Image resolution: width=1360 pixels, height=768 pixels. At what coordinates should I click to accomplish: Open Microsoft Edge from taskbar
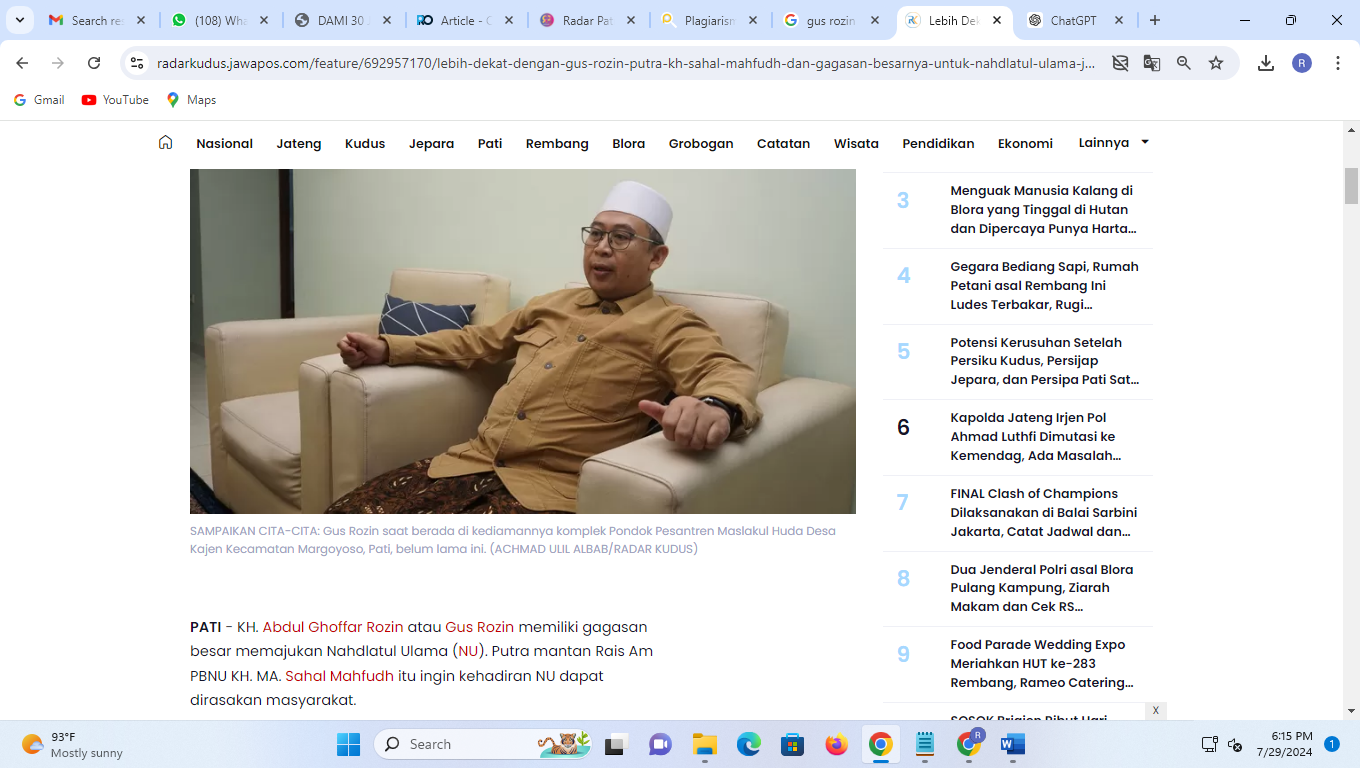(x=749, y=744)
